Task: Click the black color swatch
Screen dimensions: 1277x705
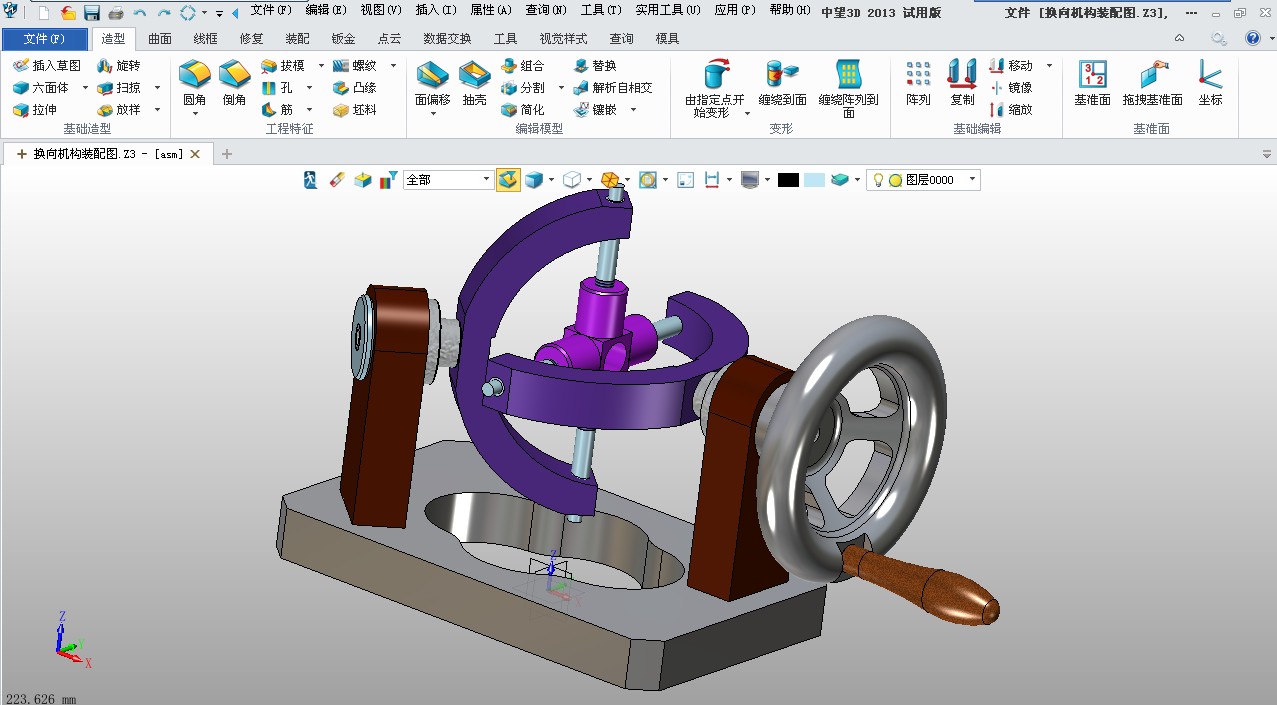Action: (x=788, y=180)
